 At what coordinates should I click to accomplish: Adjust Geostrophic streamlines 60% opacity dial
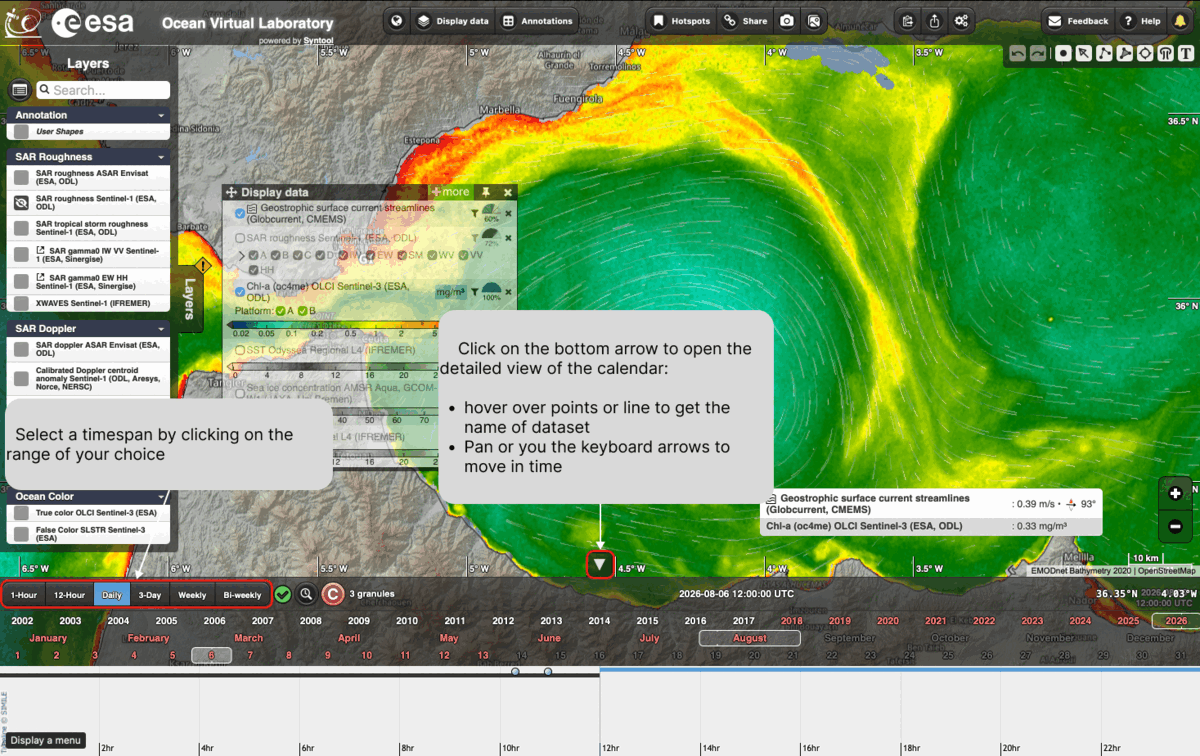(490, 211)
